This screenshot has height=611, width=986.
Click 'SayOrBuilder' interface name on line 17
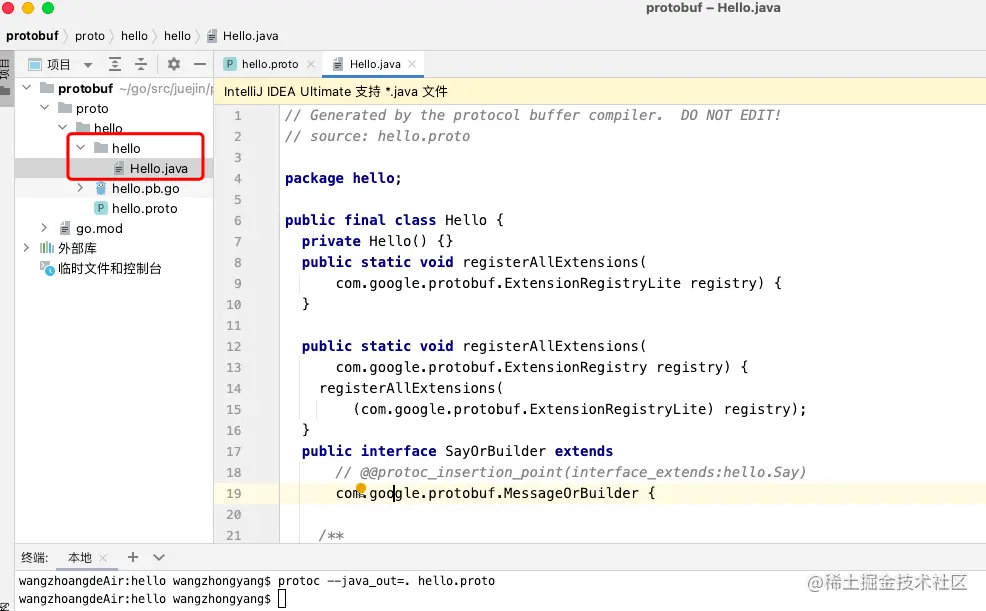point(496,451)
